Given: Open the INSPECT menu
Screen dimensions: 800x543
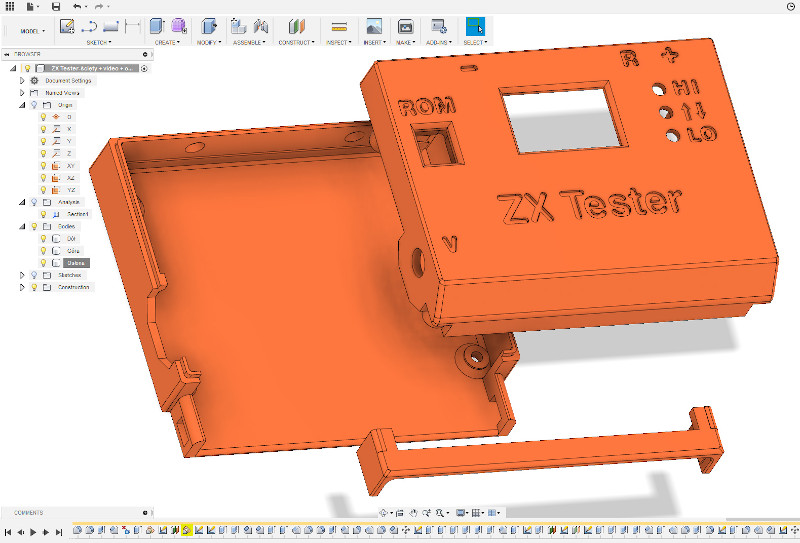Looking at the screenshot, I should [x=339, y=42].
